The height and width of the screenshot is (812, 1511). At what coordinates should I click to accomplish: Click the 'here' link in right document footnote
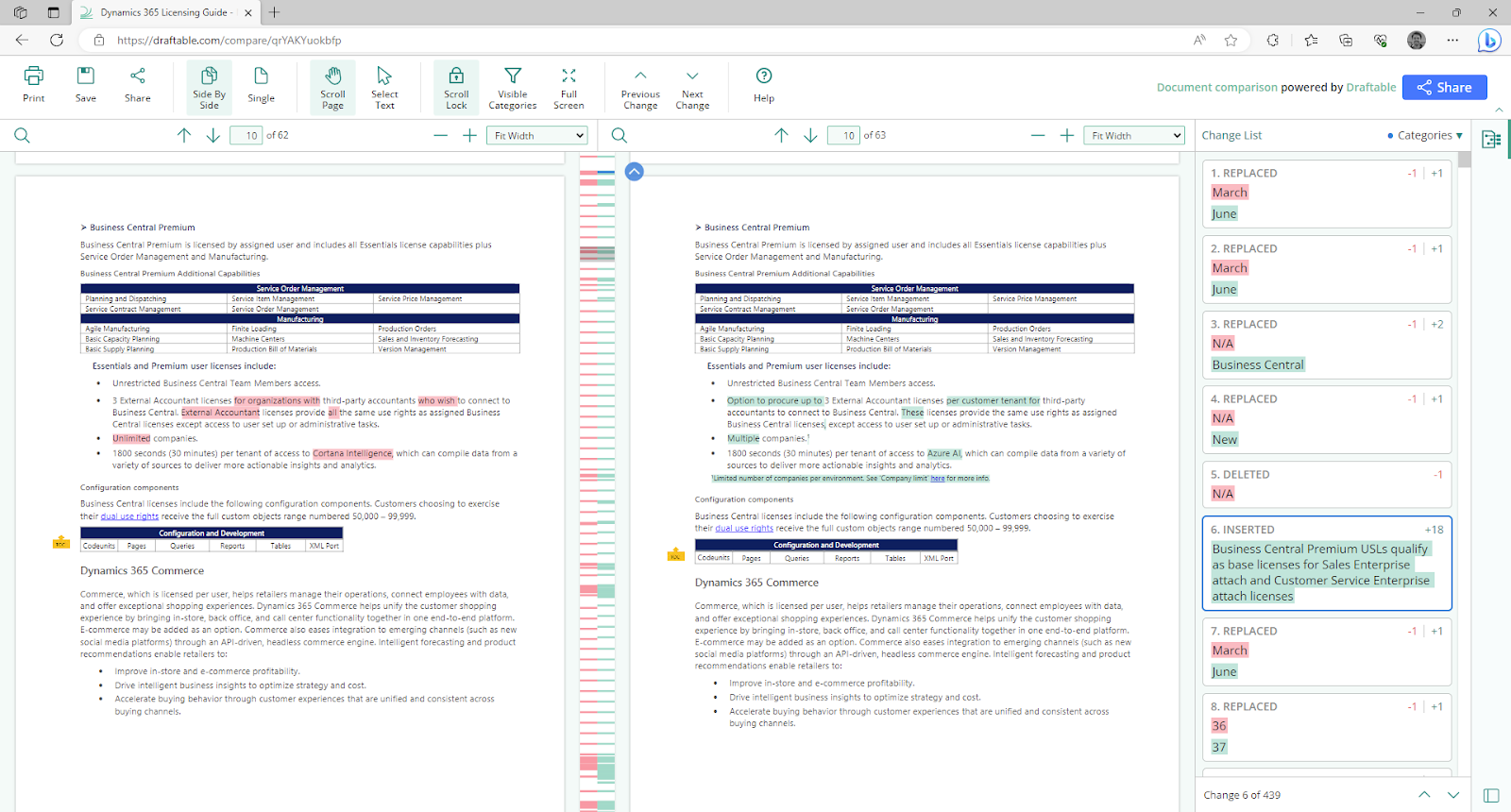[937, 479]
